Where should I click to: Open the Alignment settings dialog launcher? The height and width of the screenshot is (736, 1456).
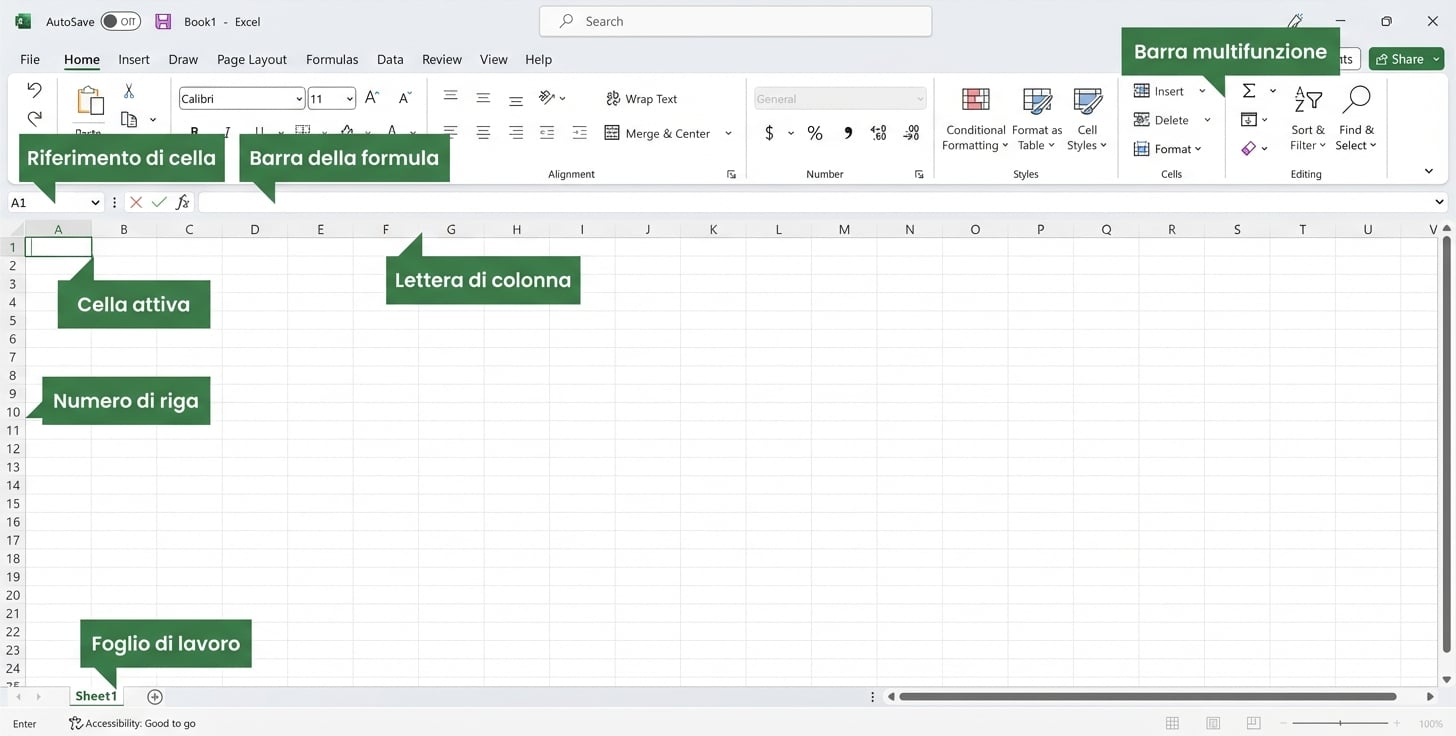tap(731, 174)
